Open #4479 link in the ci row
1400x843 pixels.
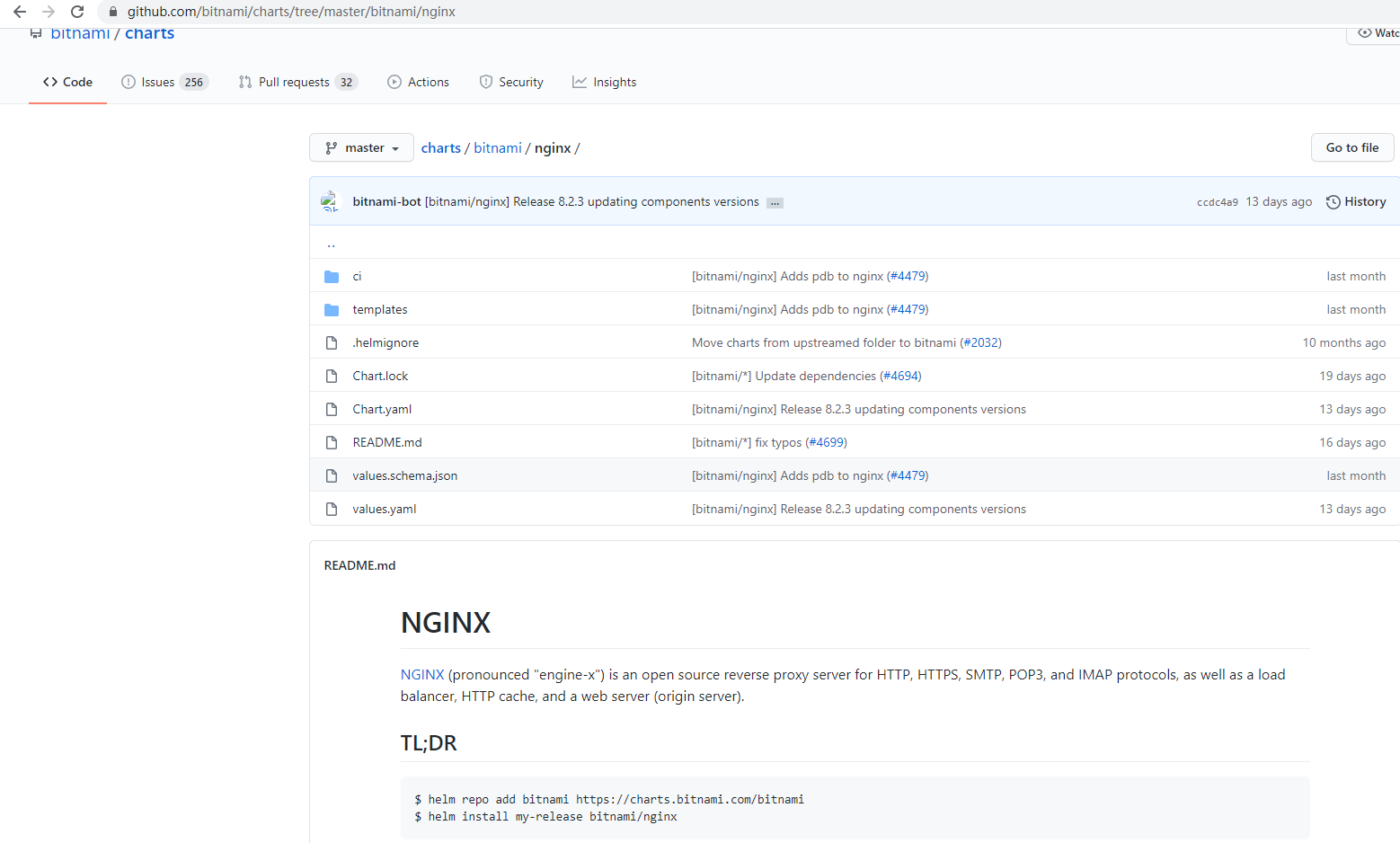point(908,276)
